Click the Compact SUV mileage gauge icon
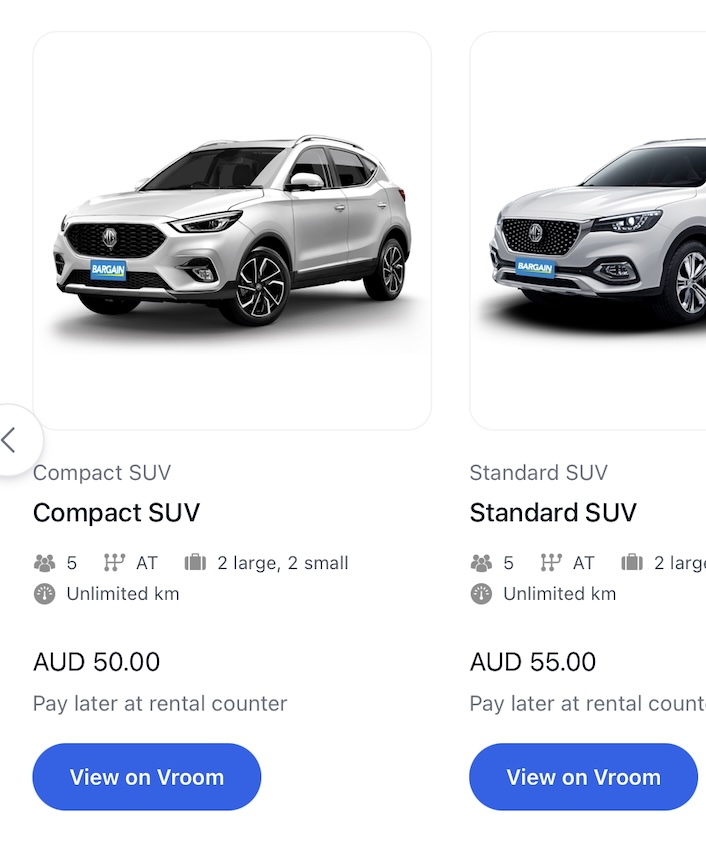 click(44, 594)
